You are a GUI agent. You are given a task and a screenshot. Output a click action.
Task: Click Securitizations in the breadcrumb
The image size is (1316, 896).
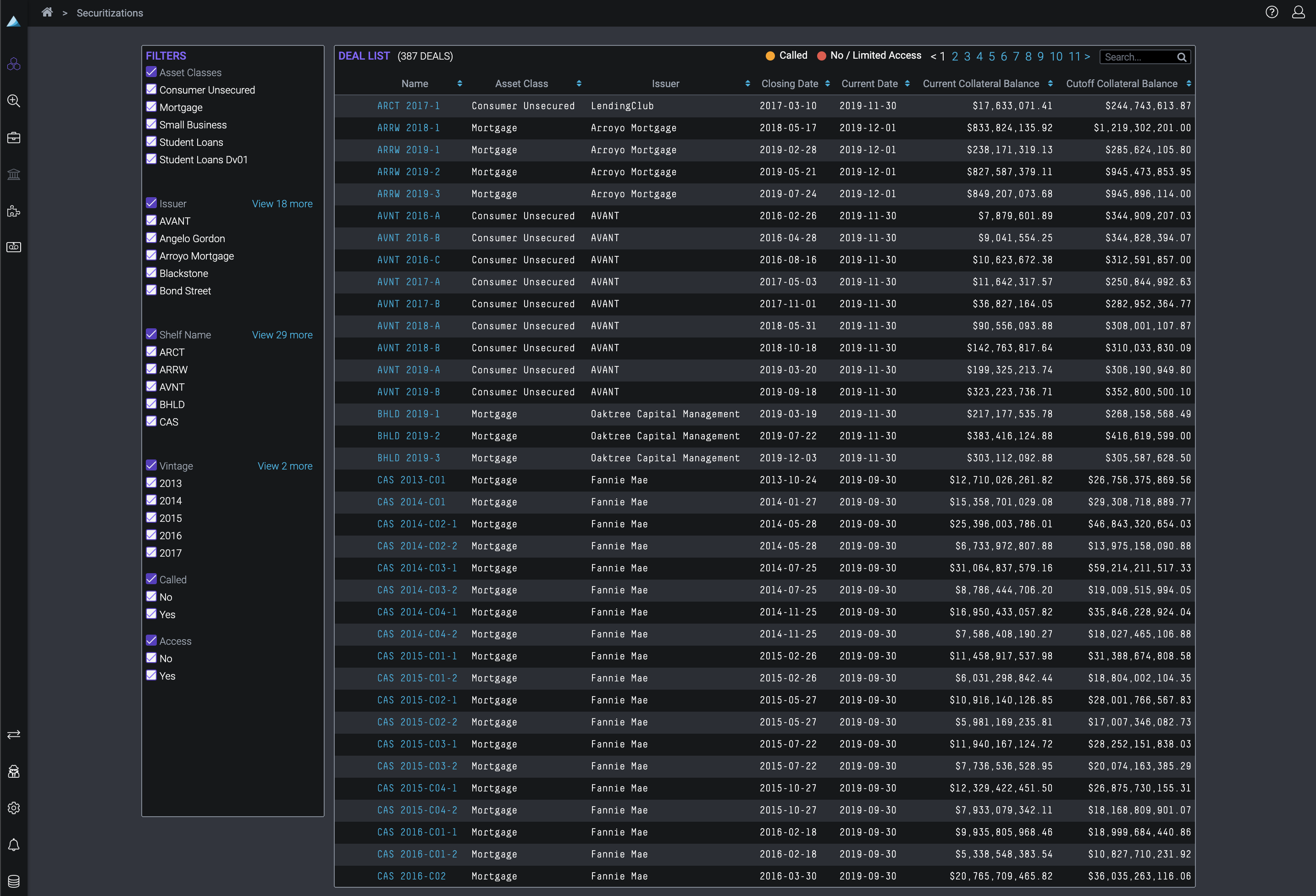coord(110,13)
